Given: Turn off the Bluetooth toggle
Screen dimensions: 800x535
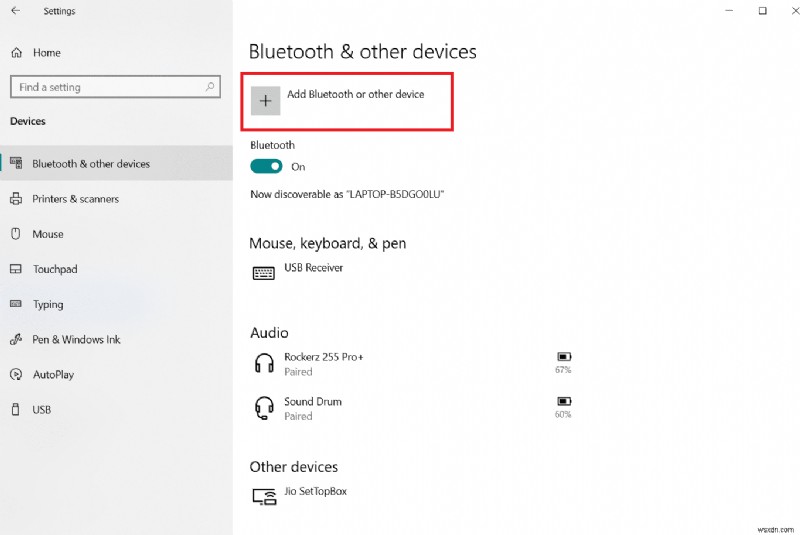Looking at the screenshot, I should [x=266, y=166].
